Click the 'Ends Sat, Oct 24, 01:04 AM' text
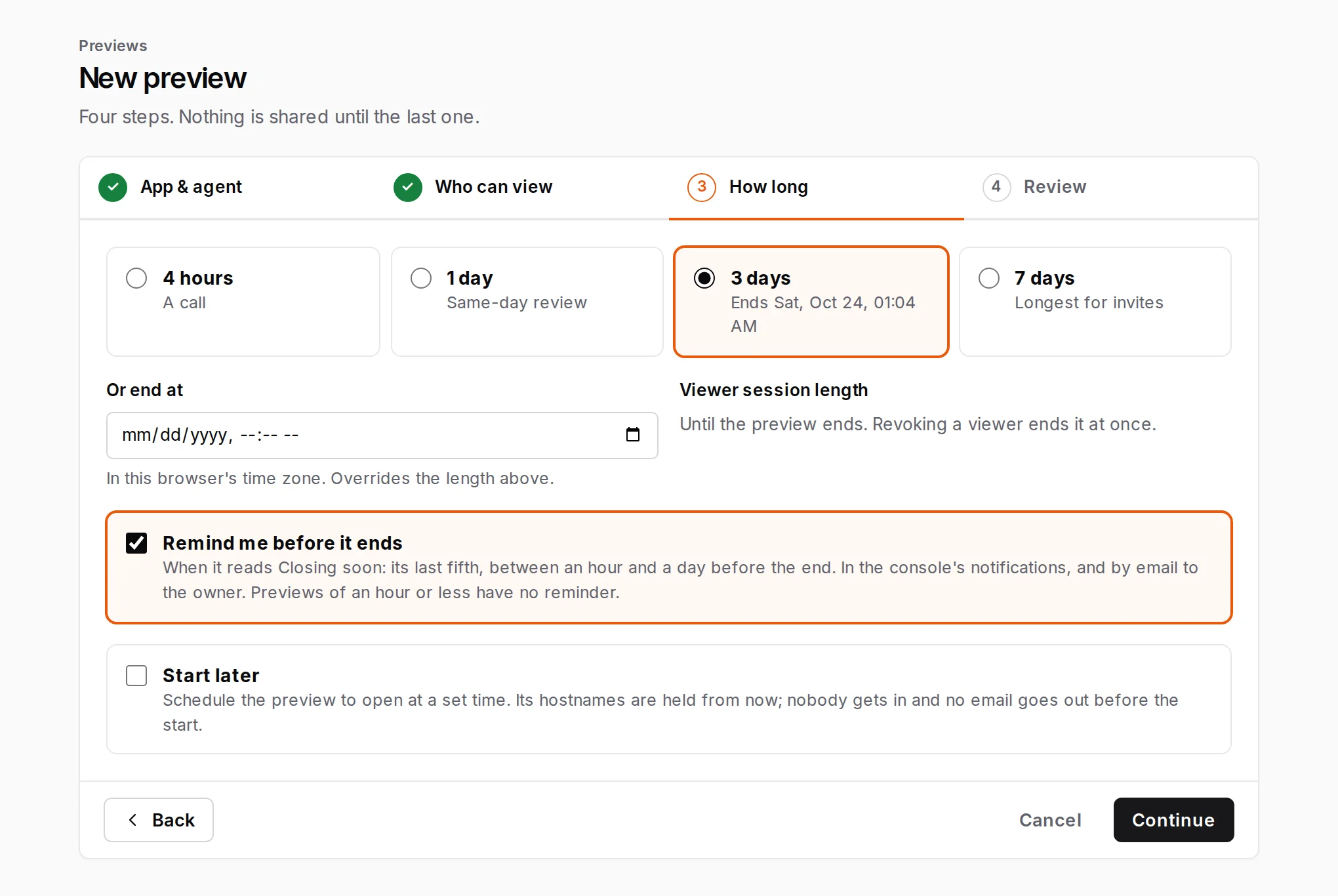Image resolution: width=1338 pixels, height=896 pixels. point(822,314)
